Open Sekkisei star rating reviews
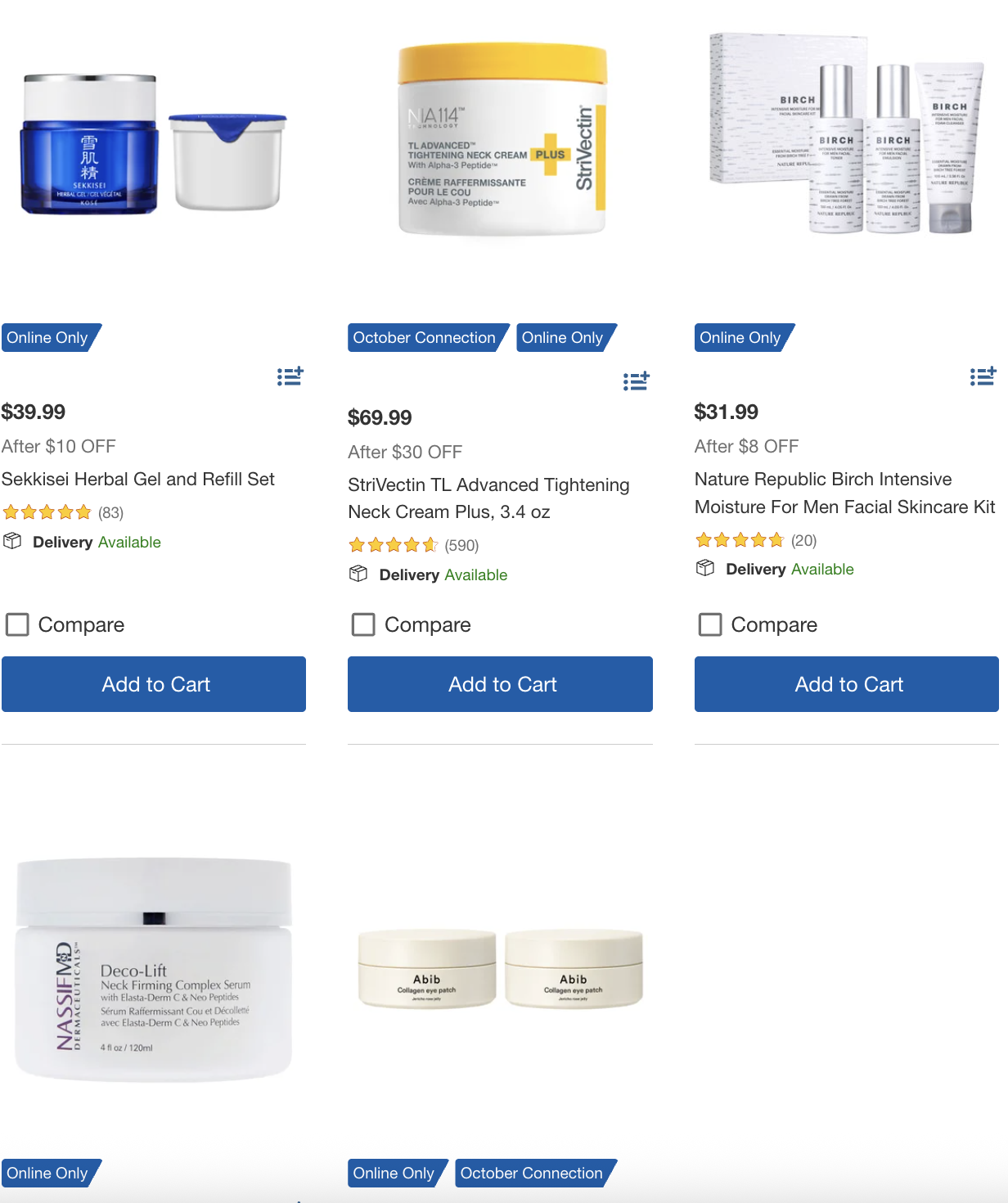This screenshot has width=1008, height=1203. click(x=63, y=513)
